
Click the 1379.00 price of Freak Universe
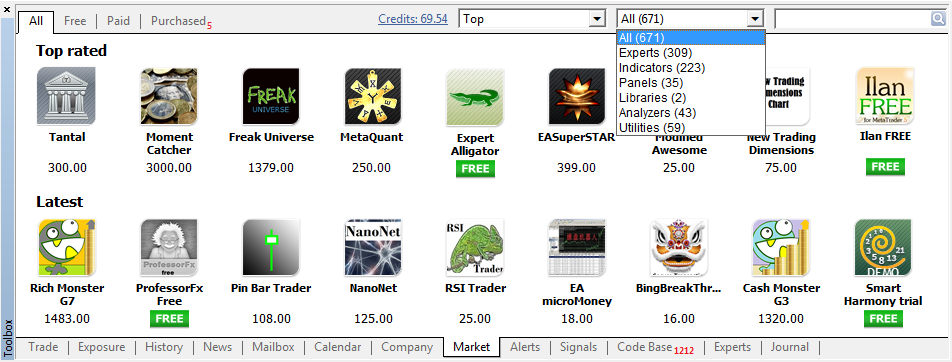pyautogui.click(x=271, y=168)
